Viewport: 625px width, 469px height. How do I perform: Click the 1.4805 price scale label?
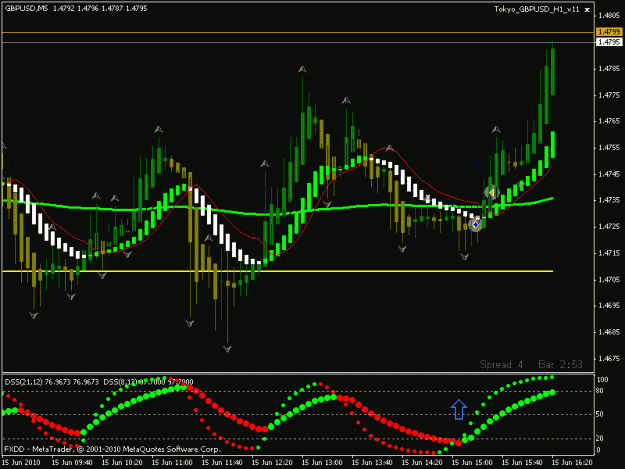click(609, 16)
